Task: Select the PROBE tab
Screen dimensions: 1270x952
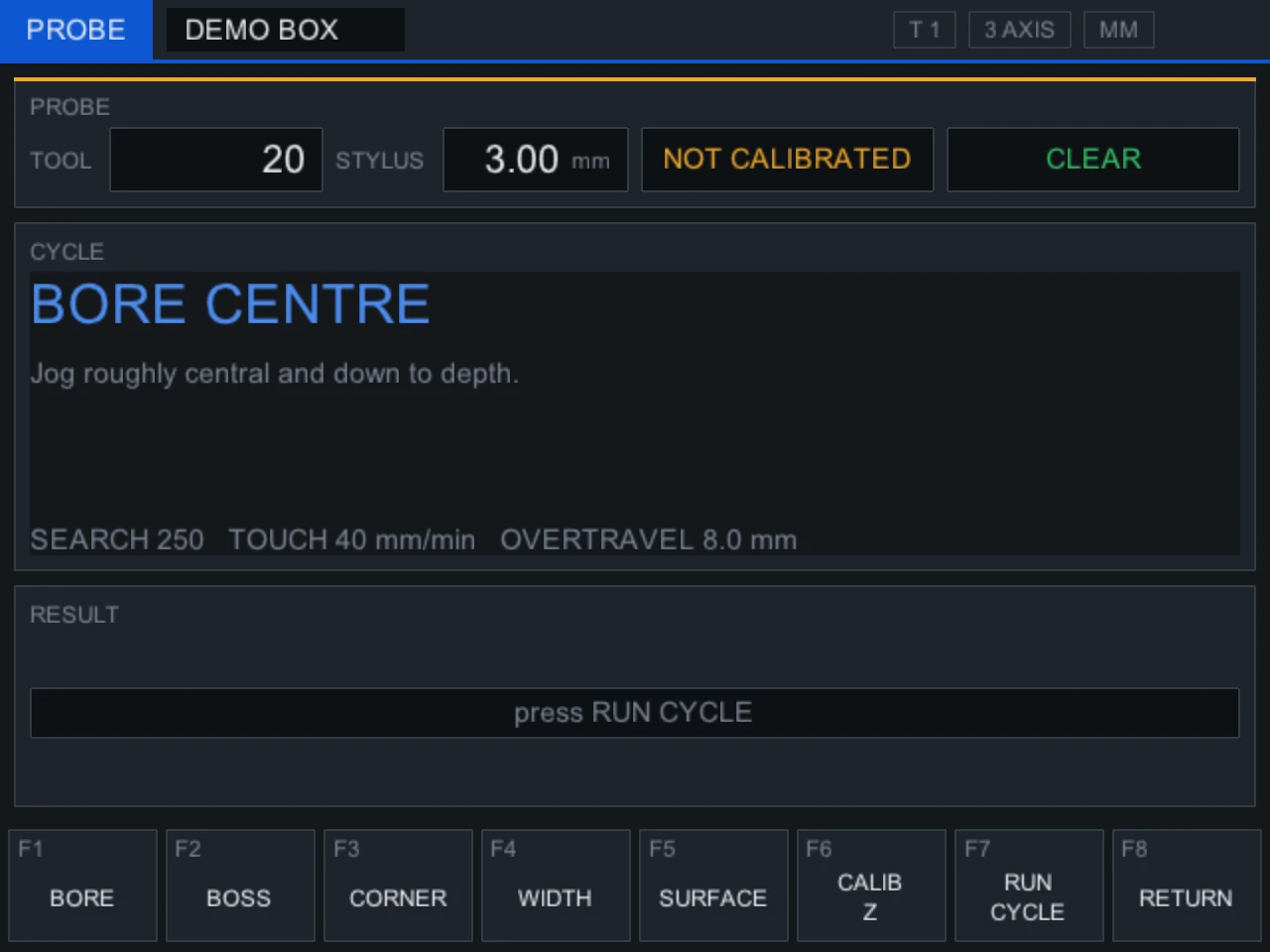Action: pos(75,30)
